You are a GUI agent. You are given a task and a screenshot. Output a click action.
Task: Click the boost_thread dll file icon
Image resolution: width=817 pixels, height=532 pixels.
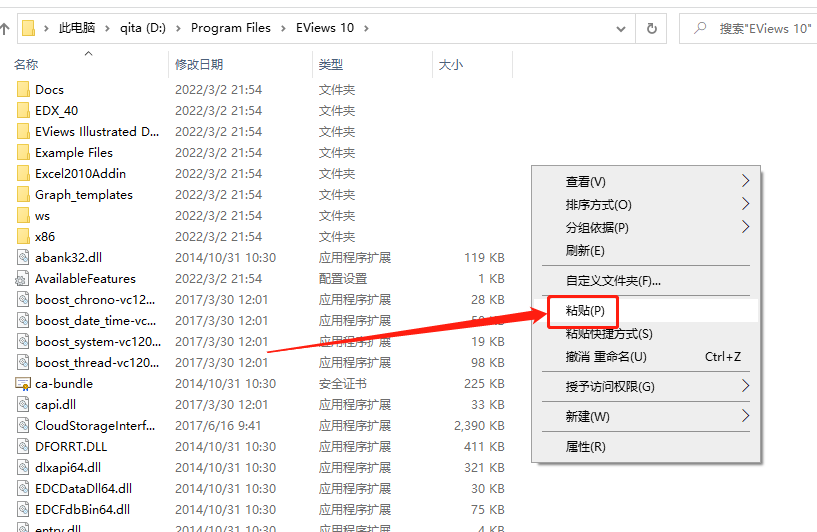pos(23,363)
